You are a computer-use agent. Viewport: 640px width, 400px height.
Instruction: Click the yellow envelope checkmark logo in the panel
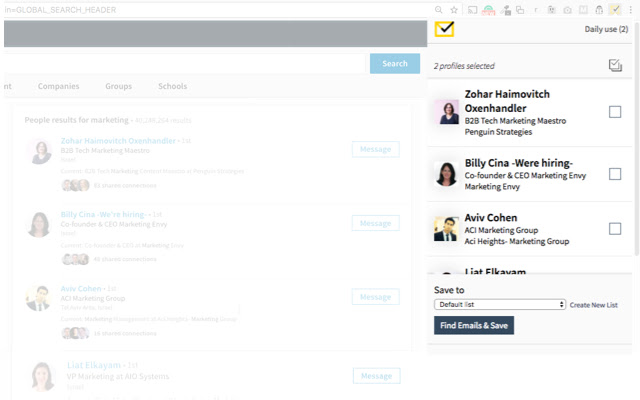(444, 29)
